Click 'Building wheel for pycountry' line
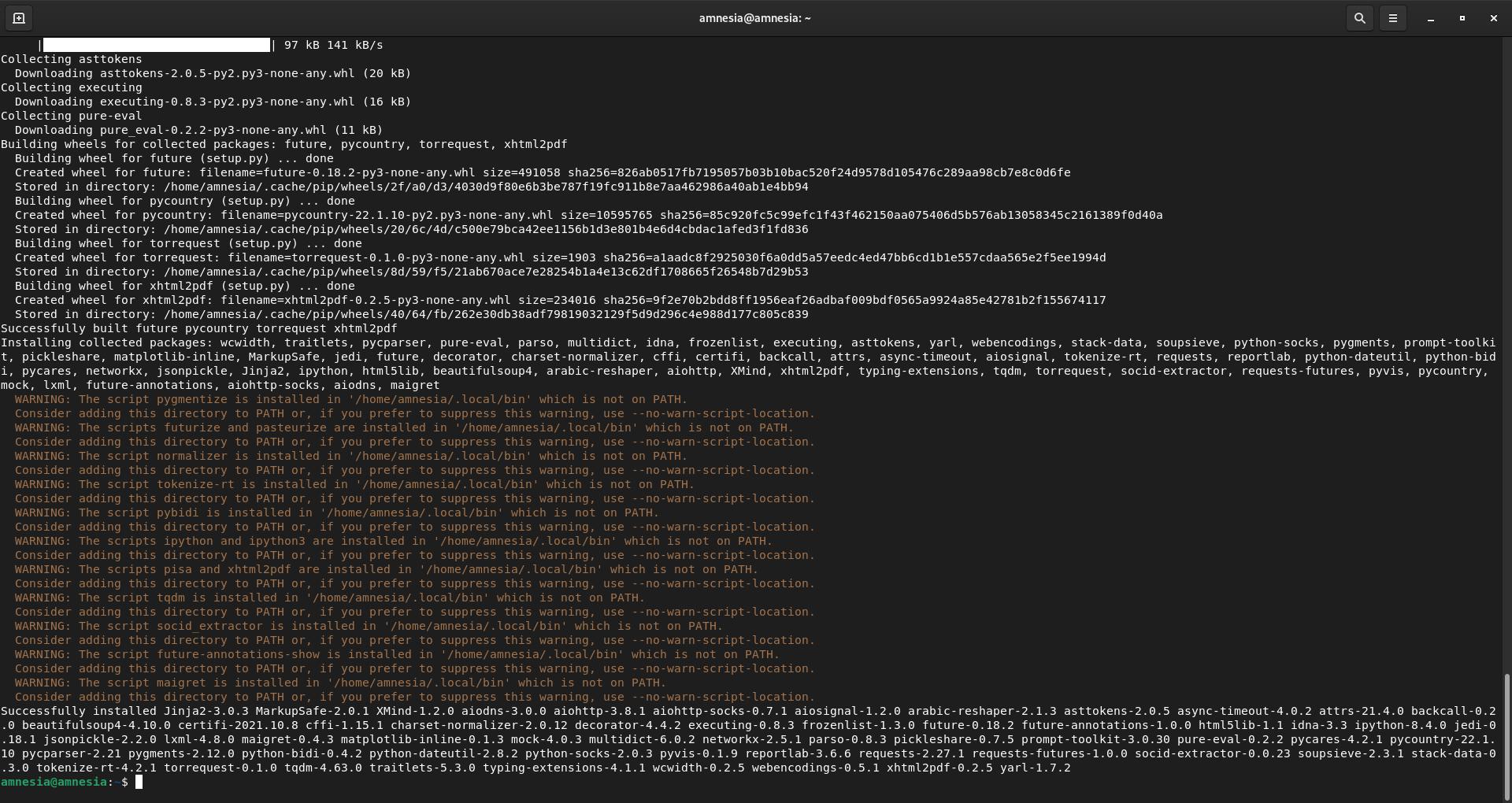 [x=184, y=201]
